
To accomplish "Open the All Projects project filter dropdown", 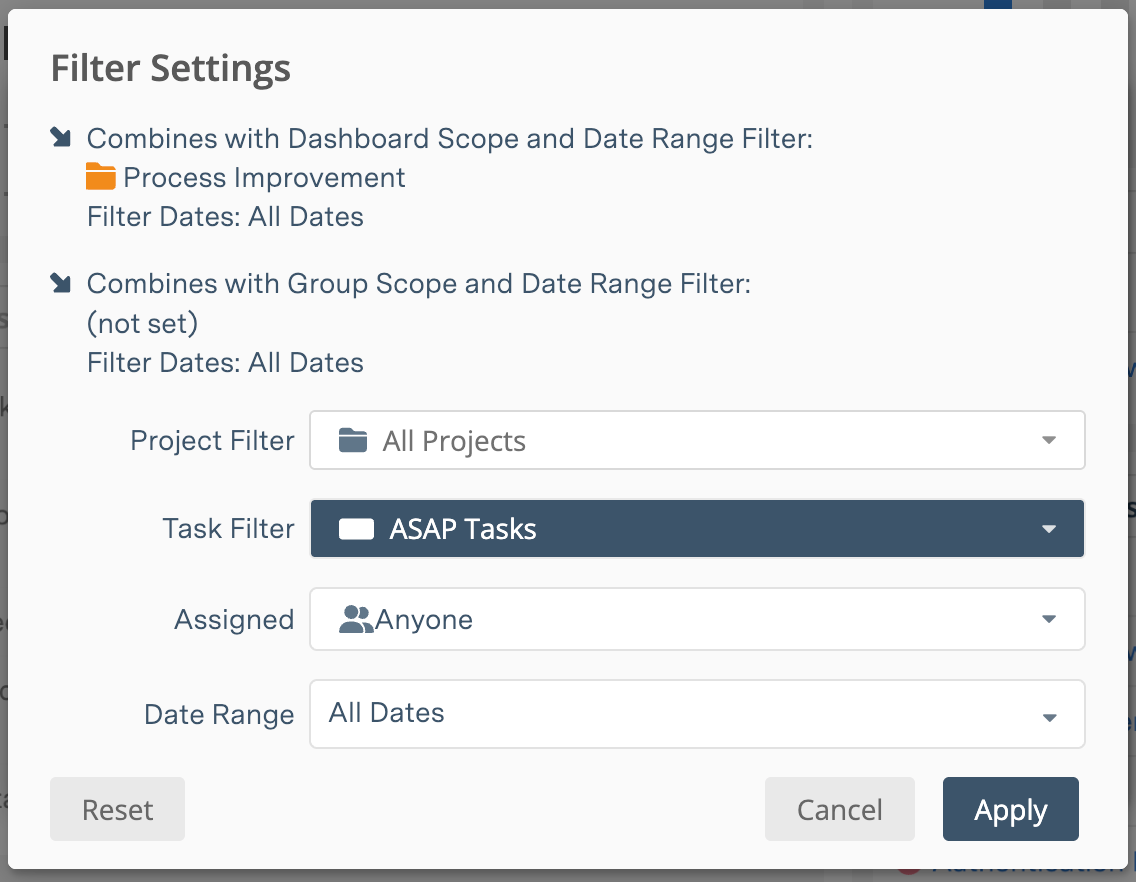I will [x=697, y=440].
